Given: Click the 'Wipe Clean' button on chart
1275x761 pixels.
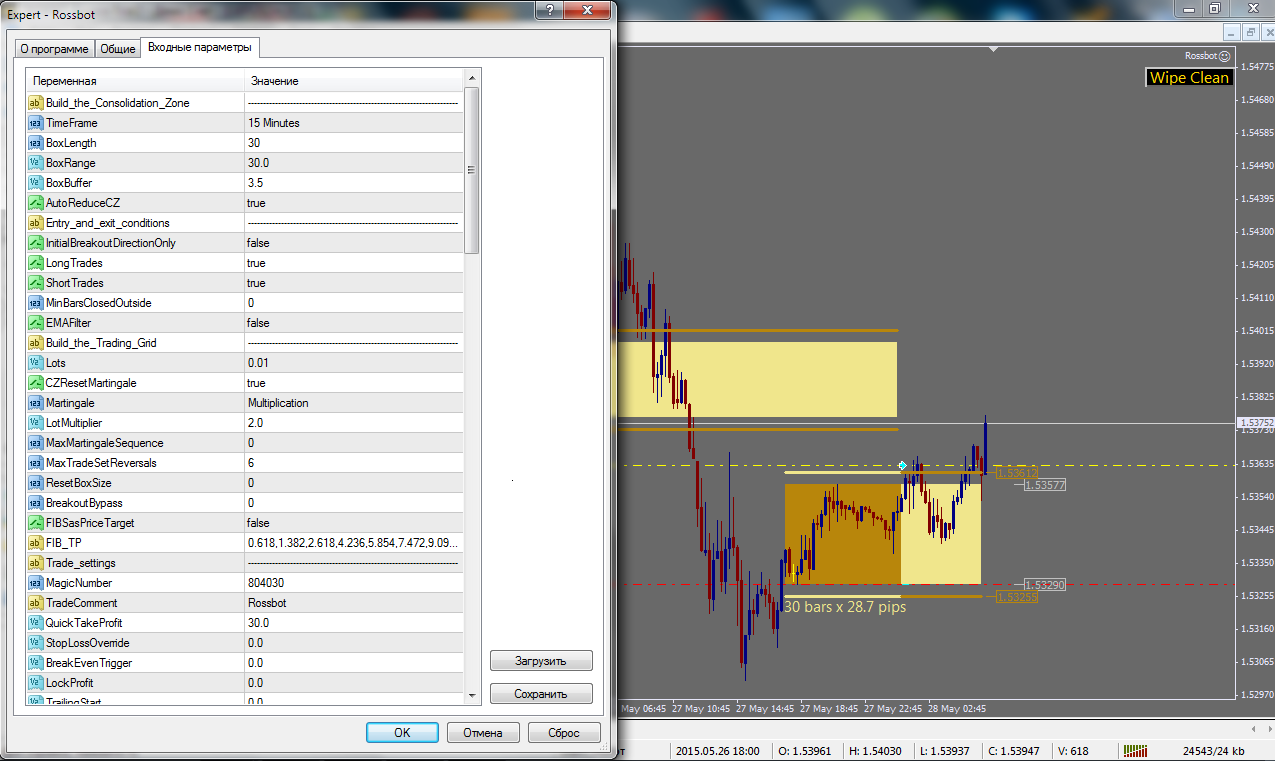Looking at the screenshot, I should (1189, 78).
